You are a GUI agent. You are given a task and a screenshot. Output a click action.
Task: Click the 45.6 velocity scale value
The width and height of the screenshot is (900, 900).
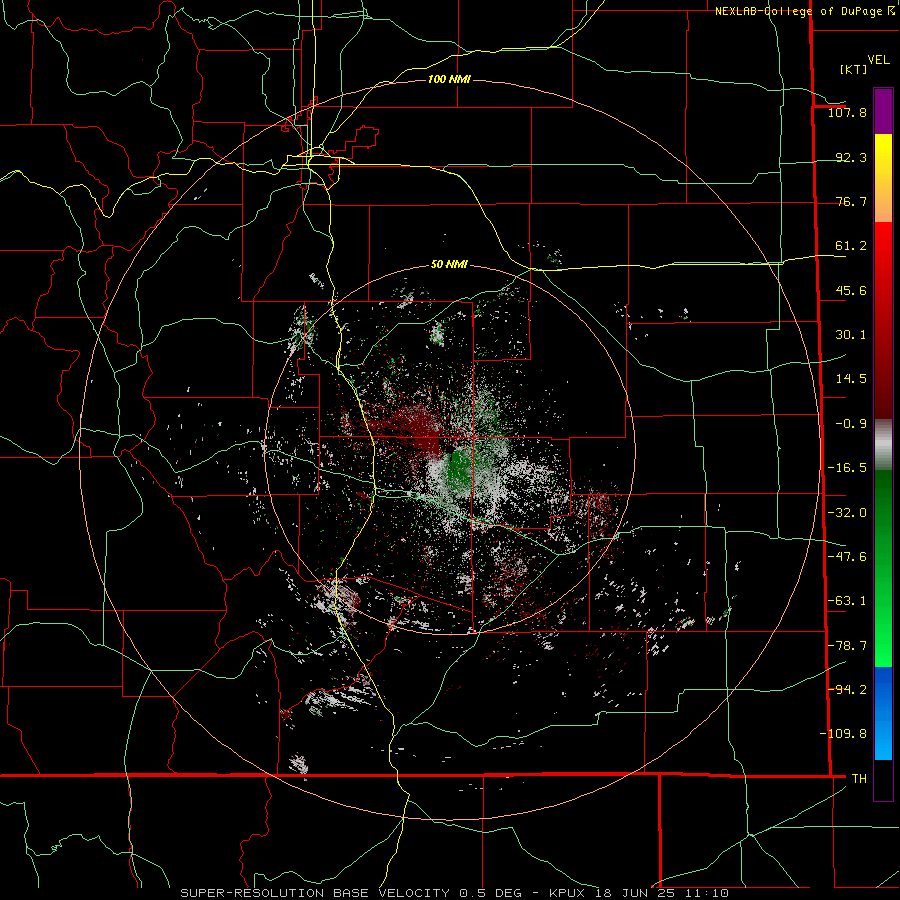coord(851,290)
